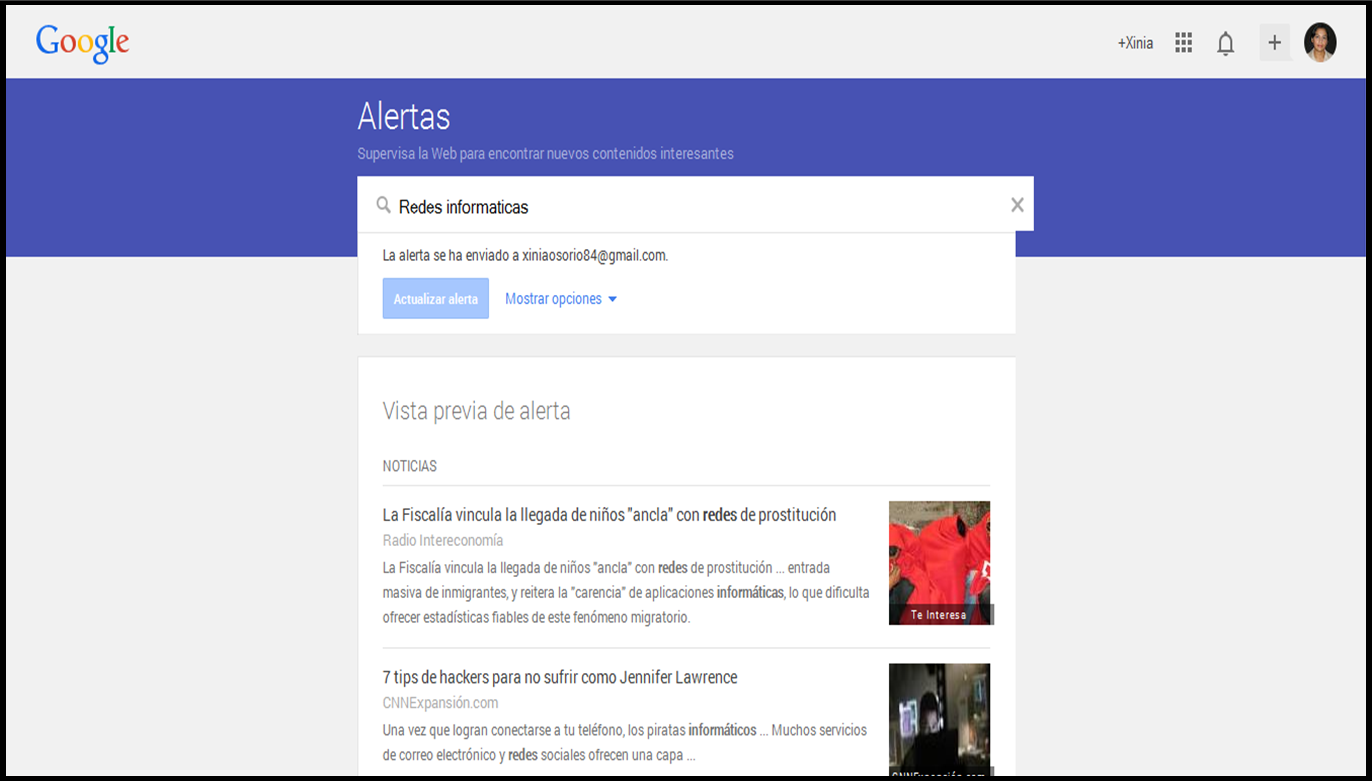Click the CNNExpansión.com source name
This screenshot has width=1372, height=781.
click(x=440, y=703)
